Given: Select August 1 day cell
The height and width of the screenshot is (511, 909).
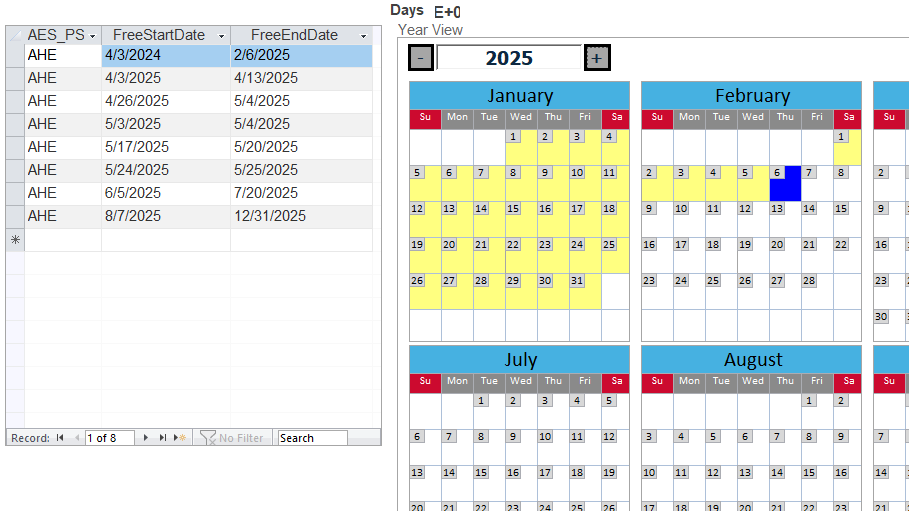Looking at the screenshot, I should point(817,411).
